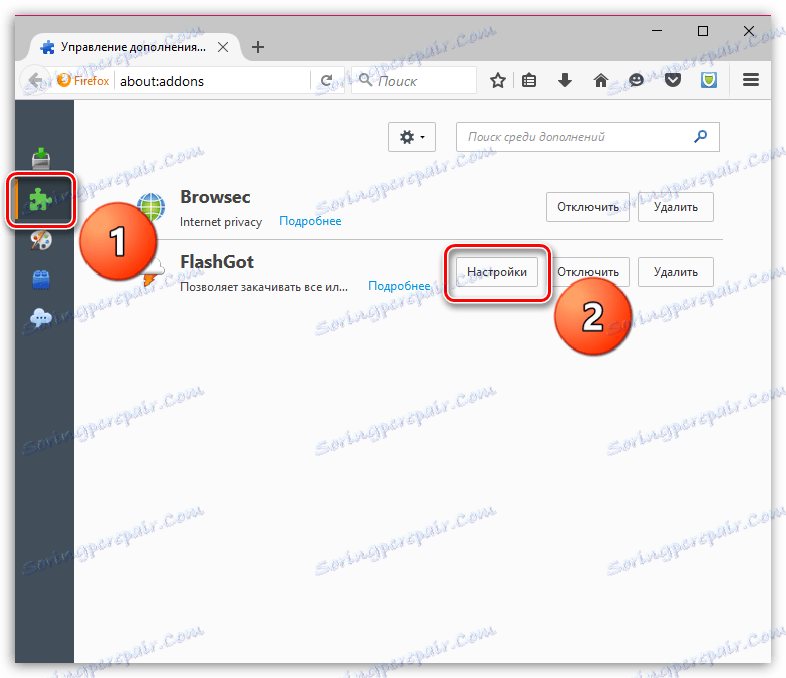Click the Позволяет закачивать description text

click(x=264, y=287)
